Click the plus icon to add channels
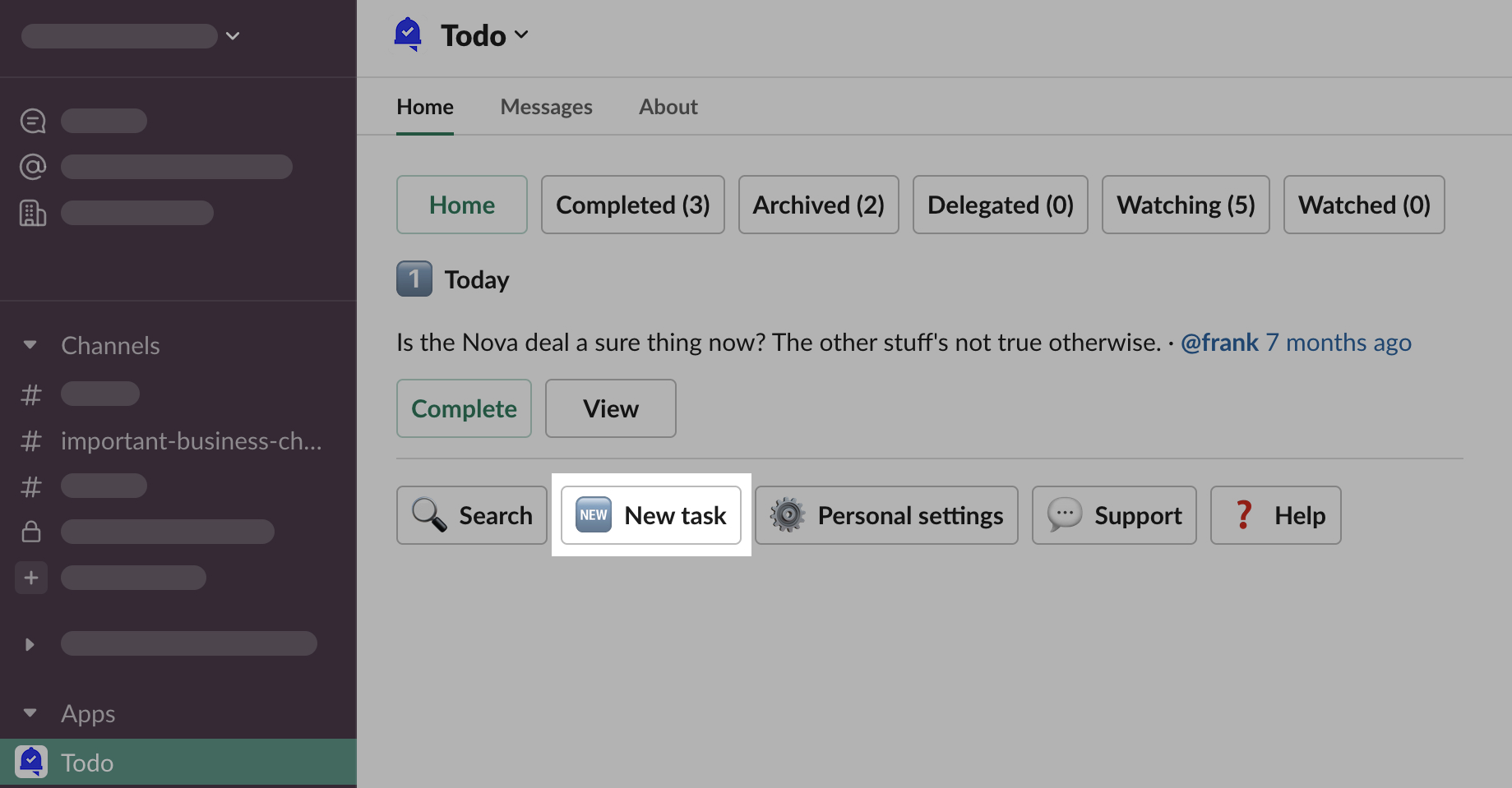 click(x=31, y=578)
